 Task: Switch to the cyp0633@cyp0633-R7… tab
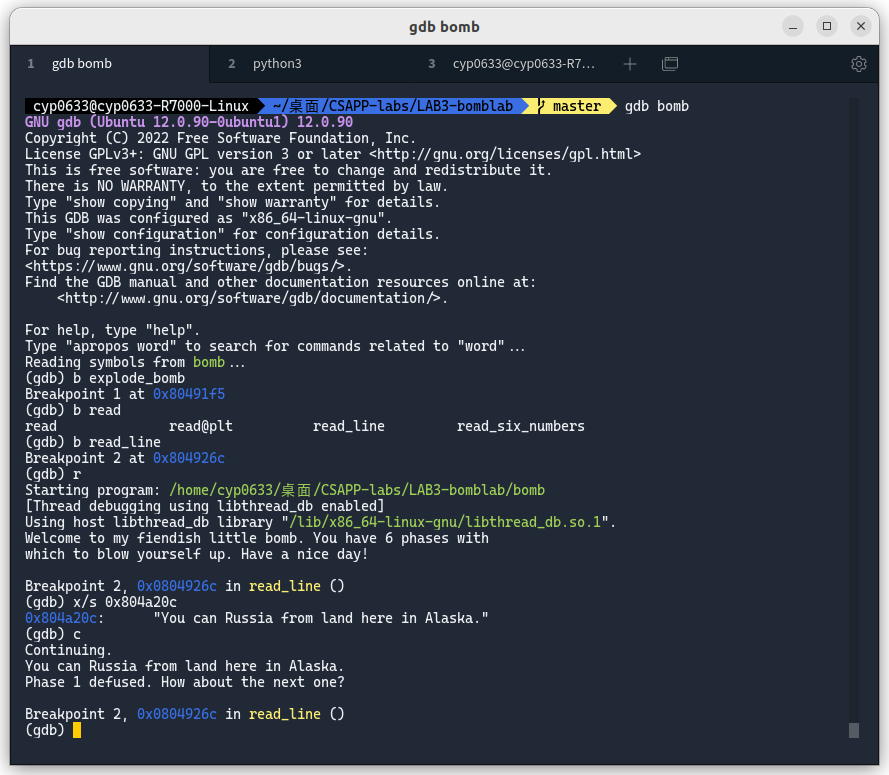512,64
